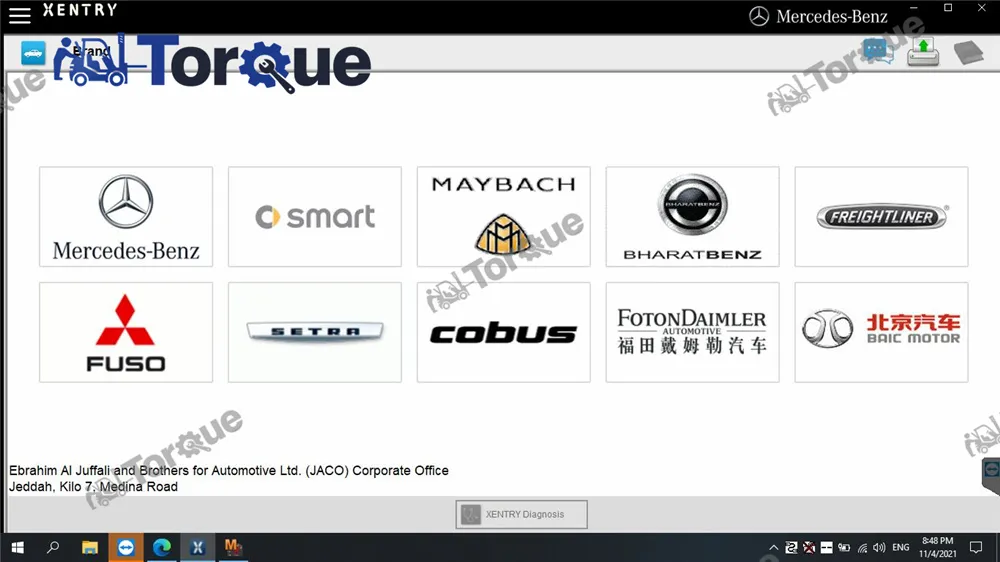Screen dimensions: 1000x562
Task: Open the M app in taskbar
Action: (x=233, y=547)
